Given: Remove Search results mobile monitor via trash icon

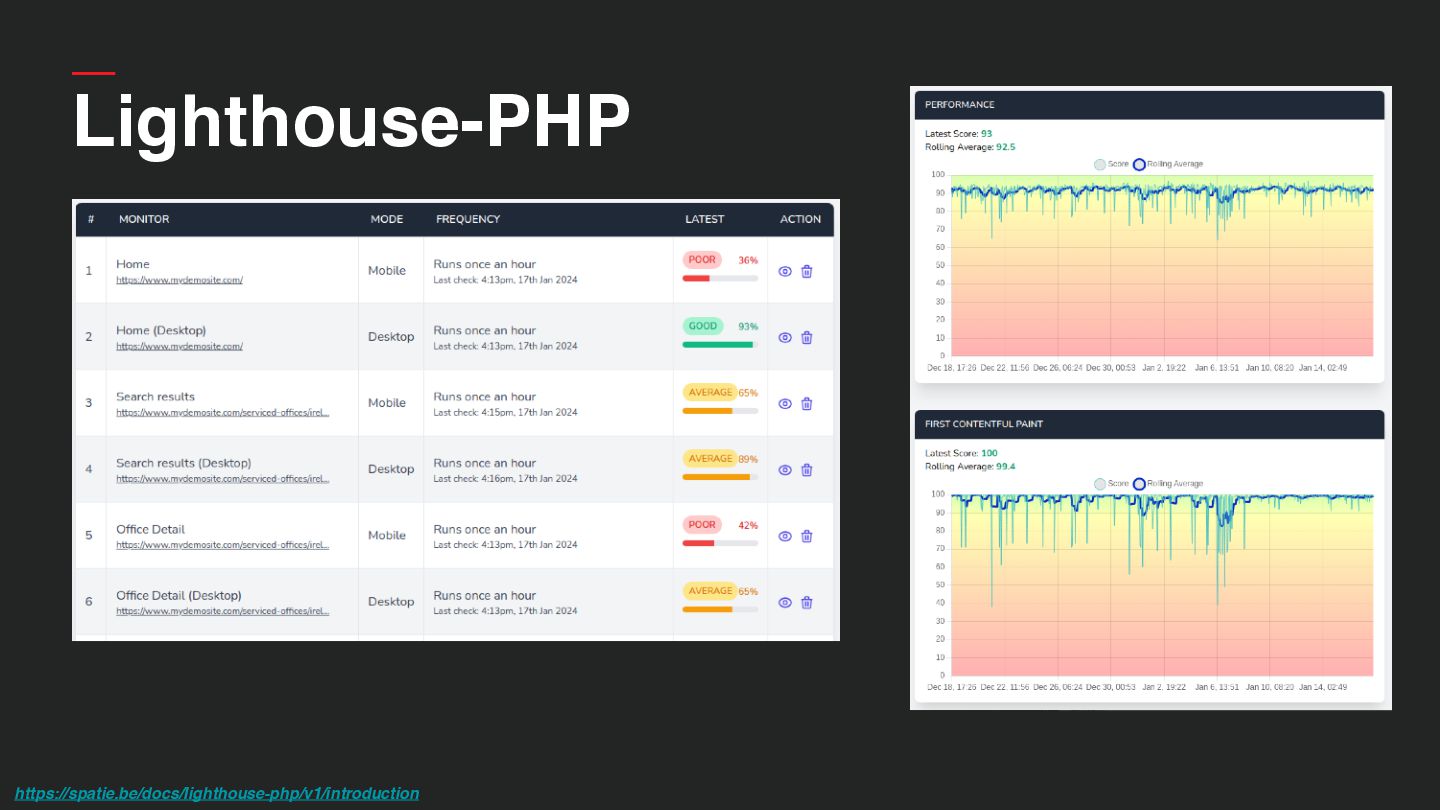Looking at the screenshot, I should [807, 403].
